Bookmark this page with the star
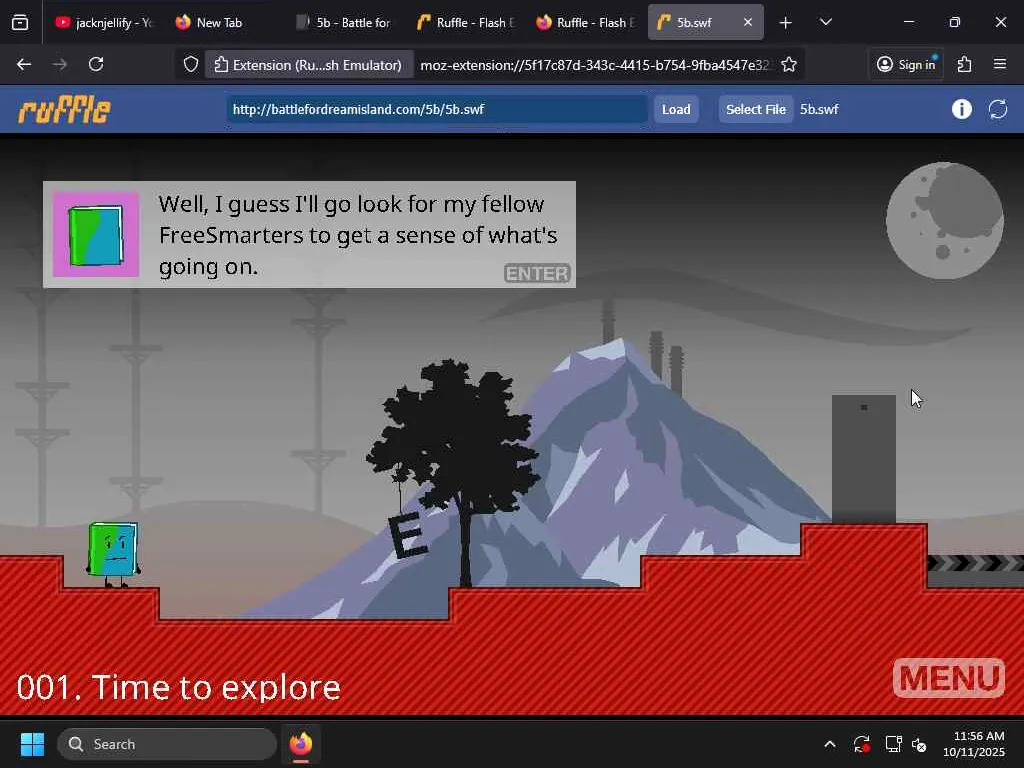Viewport: 1024px width, 768px height. [x=789, y=65]
